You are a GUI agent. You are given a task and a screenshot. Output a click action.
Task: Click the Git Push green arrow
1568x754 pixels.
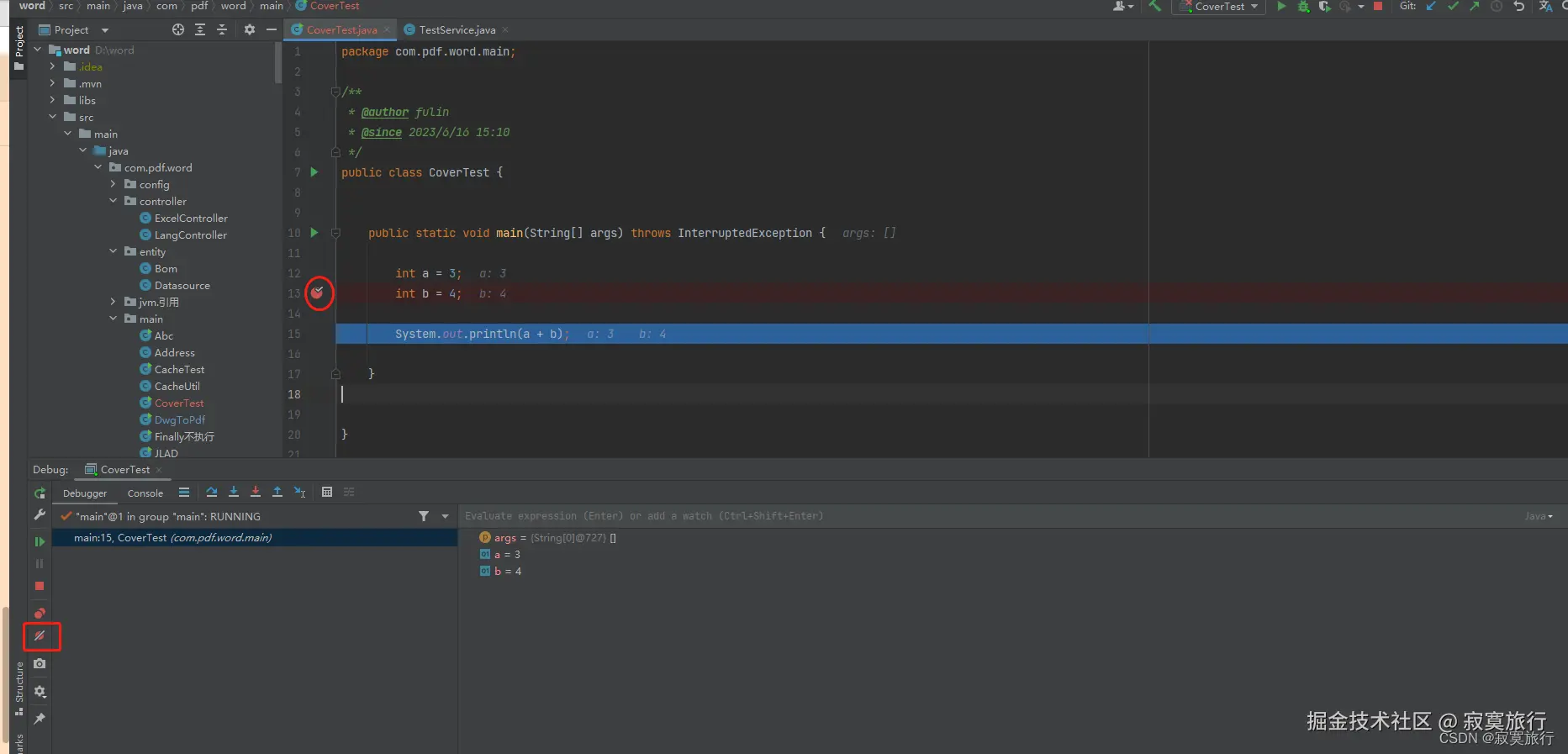tap(1475, 6)
